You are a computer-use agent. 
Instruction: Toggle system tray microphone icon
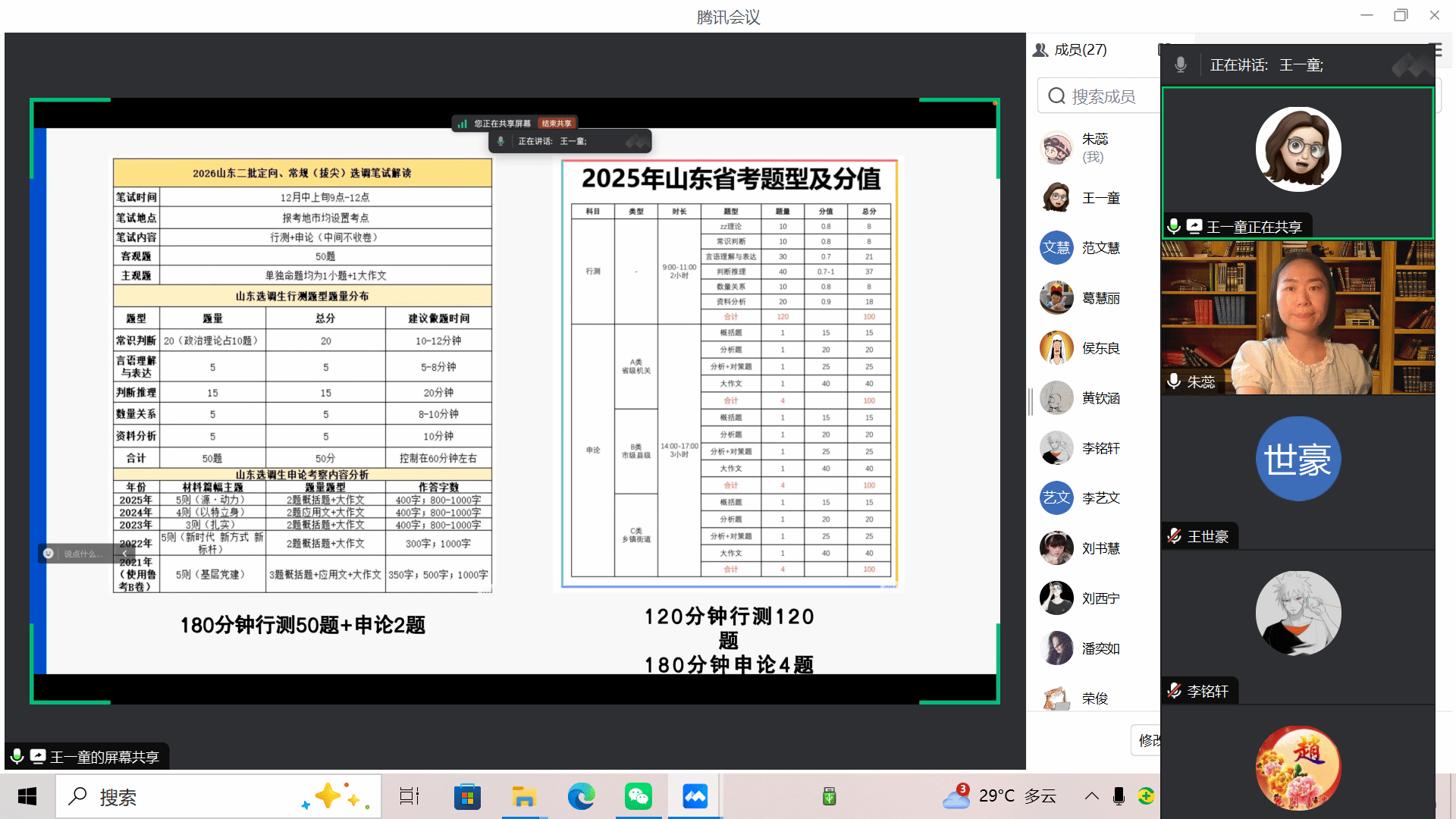coord(1119,796)
